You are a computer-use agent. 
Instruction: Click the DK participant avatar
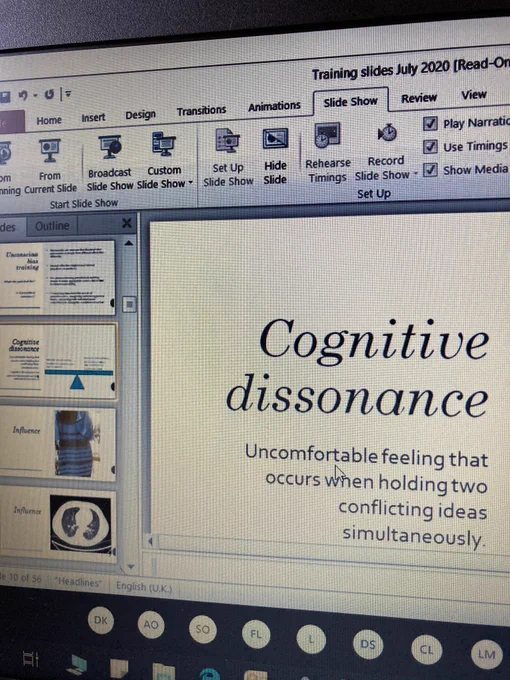pos(101,620)
